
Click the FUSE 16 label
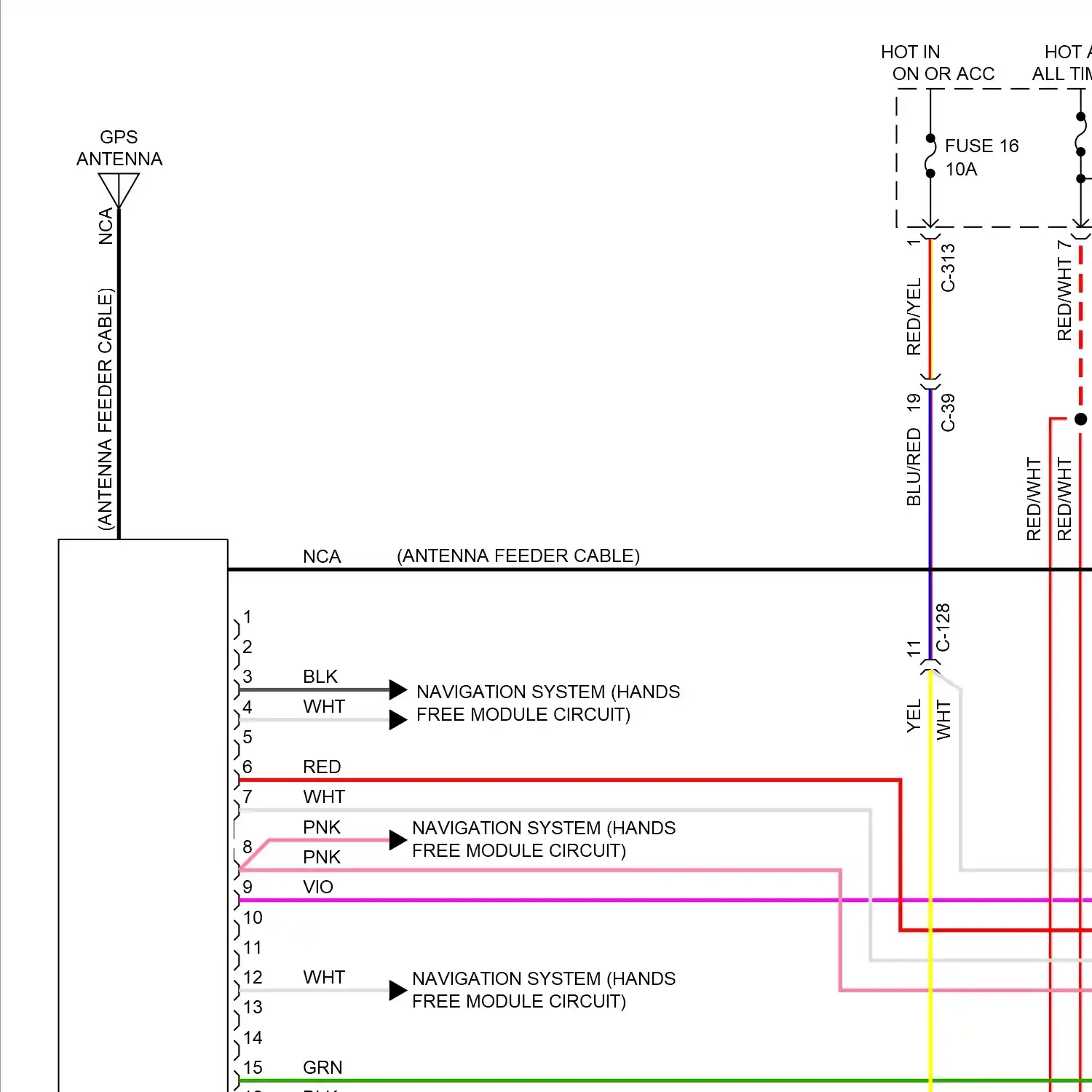[x=981, y=146]
